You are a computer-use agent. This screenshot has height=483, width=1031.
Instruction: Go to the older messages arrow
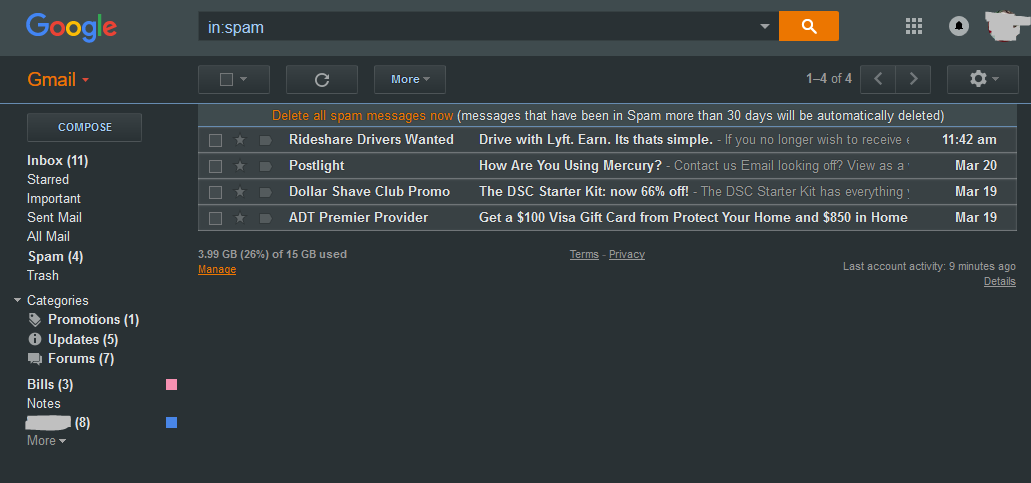[x=913, y=80]
